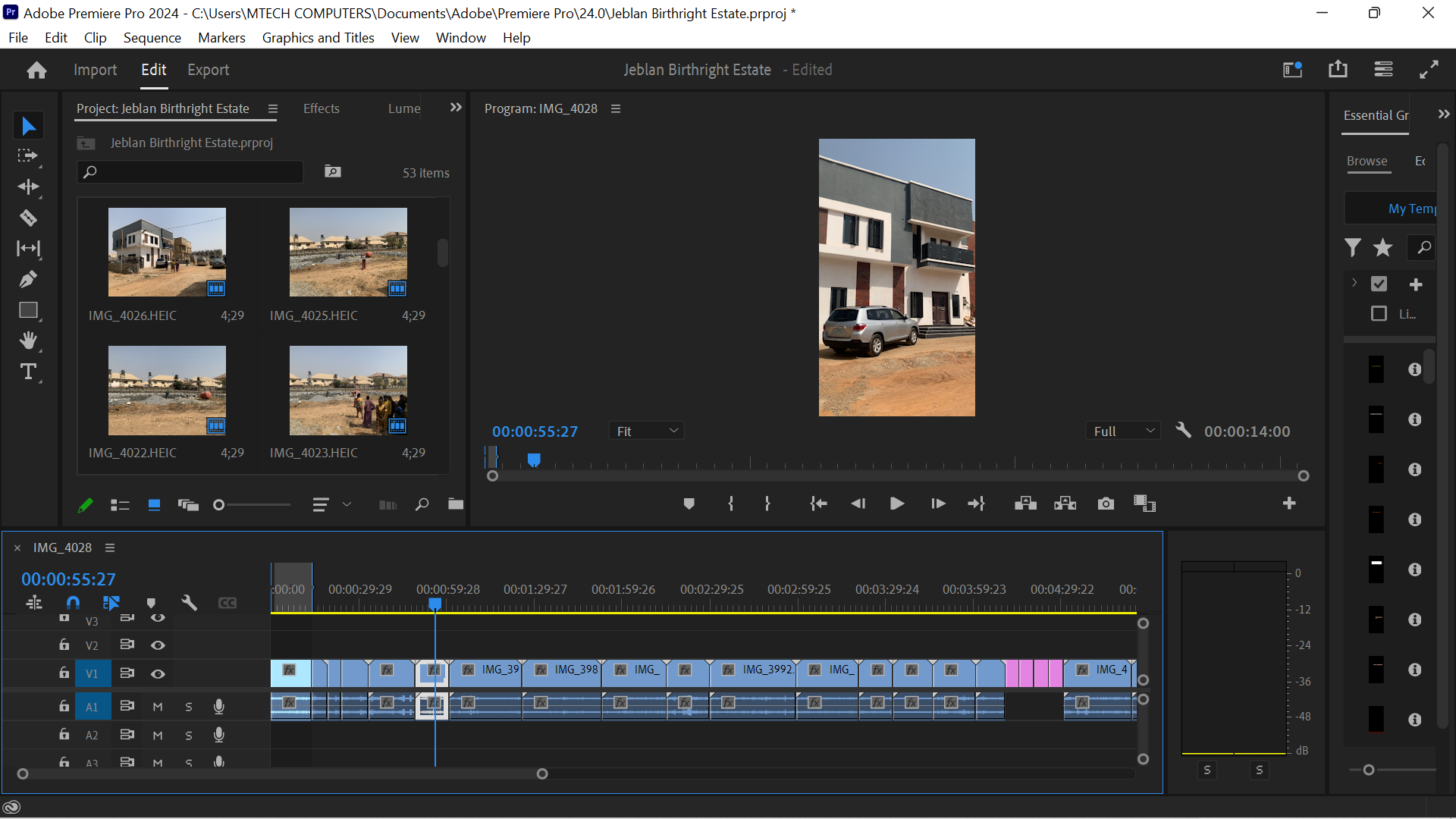Click Add Marker in Program monitor
1456x819 pixels.
pos(689,504)
